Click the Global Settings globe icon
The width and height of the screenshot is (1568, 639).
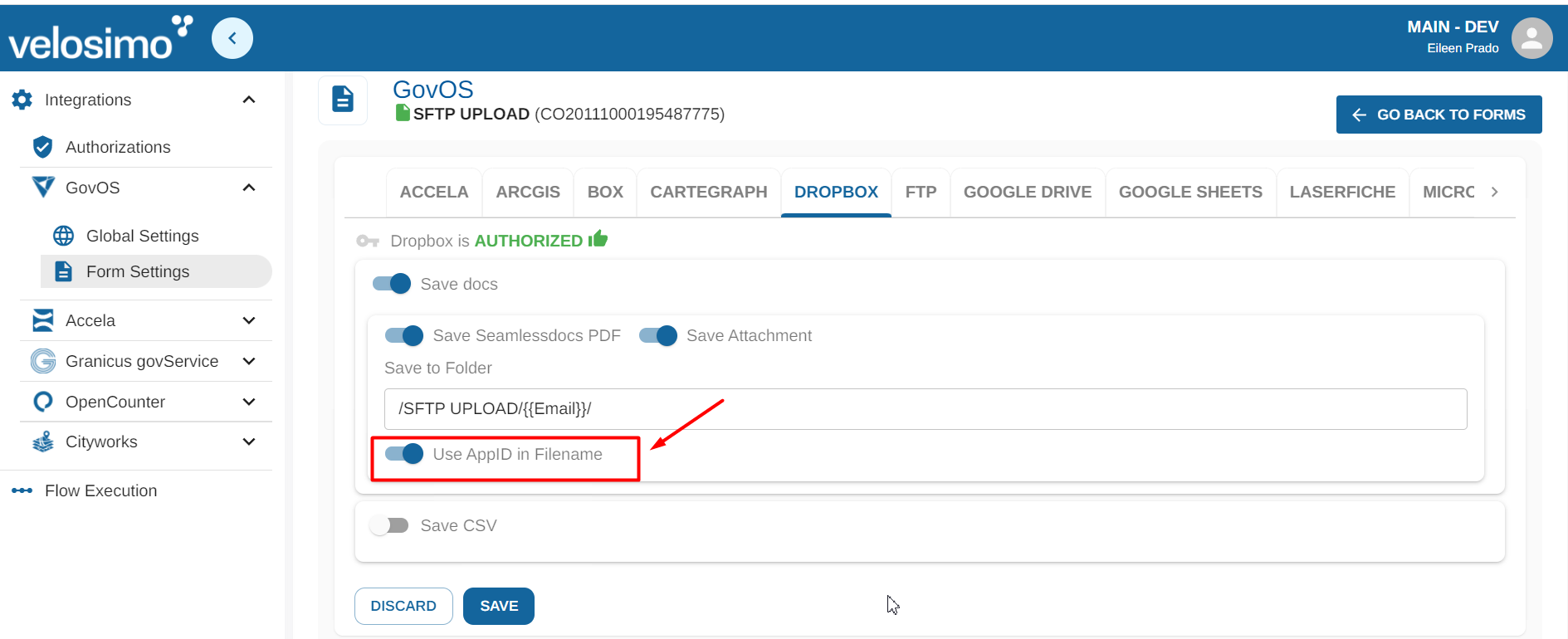point(64,236)
